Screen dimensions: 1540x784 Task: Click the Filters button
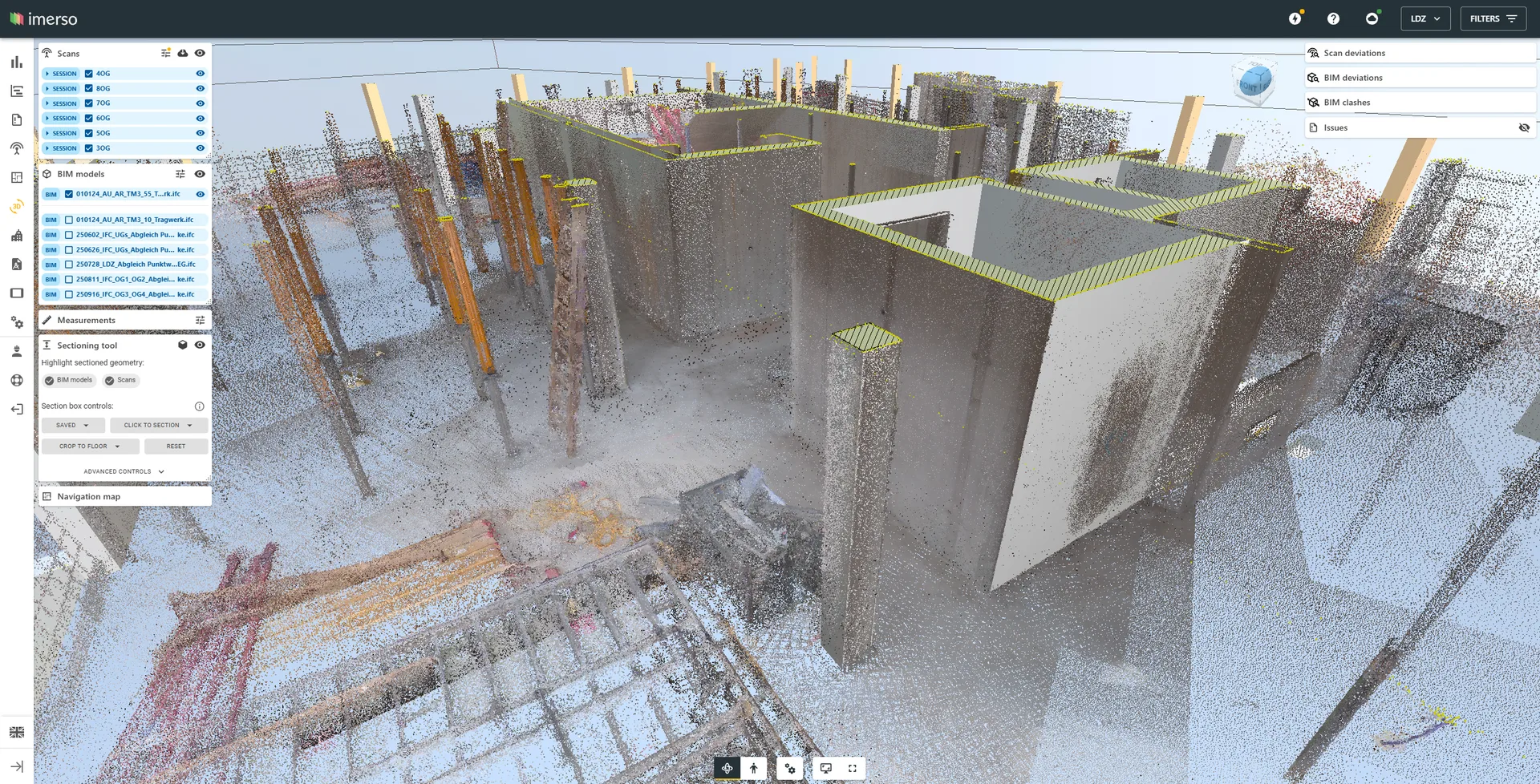1493,18
